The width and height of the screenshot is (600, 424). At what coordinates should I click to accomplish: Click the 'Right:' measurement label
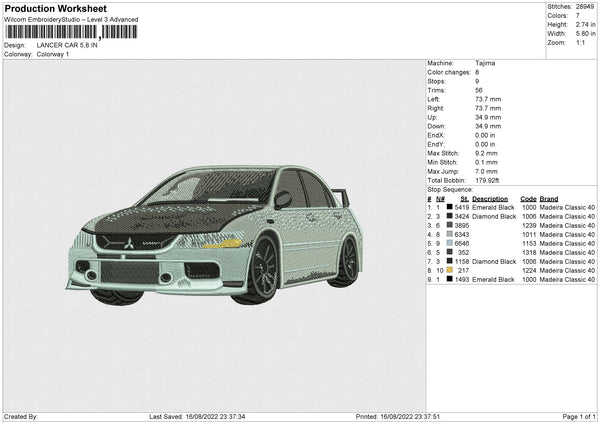pyautogui.click(x=435, y=108)
